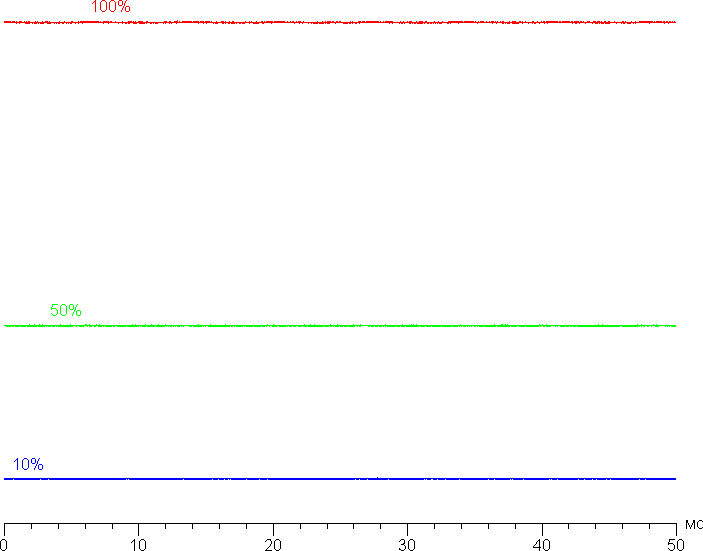
Task: Click the axis label 10
Action: [x=139, y=544]
